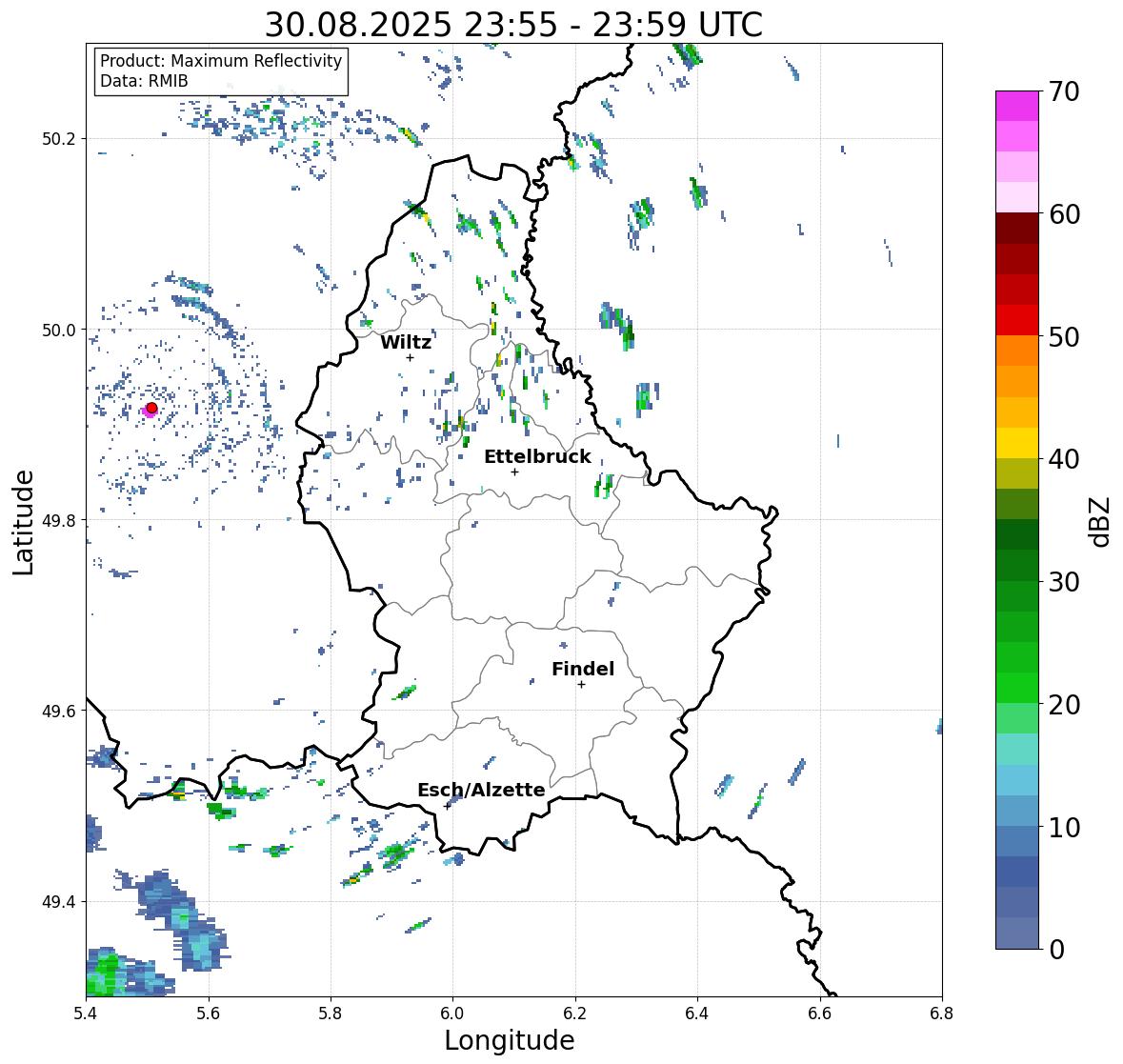Click the colorbar 50 tick label
This screenshot has width=1123, height=1064.
(1064, 336)
